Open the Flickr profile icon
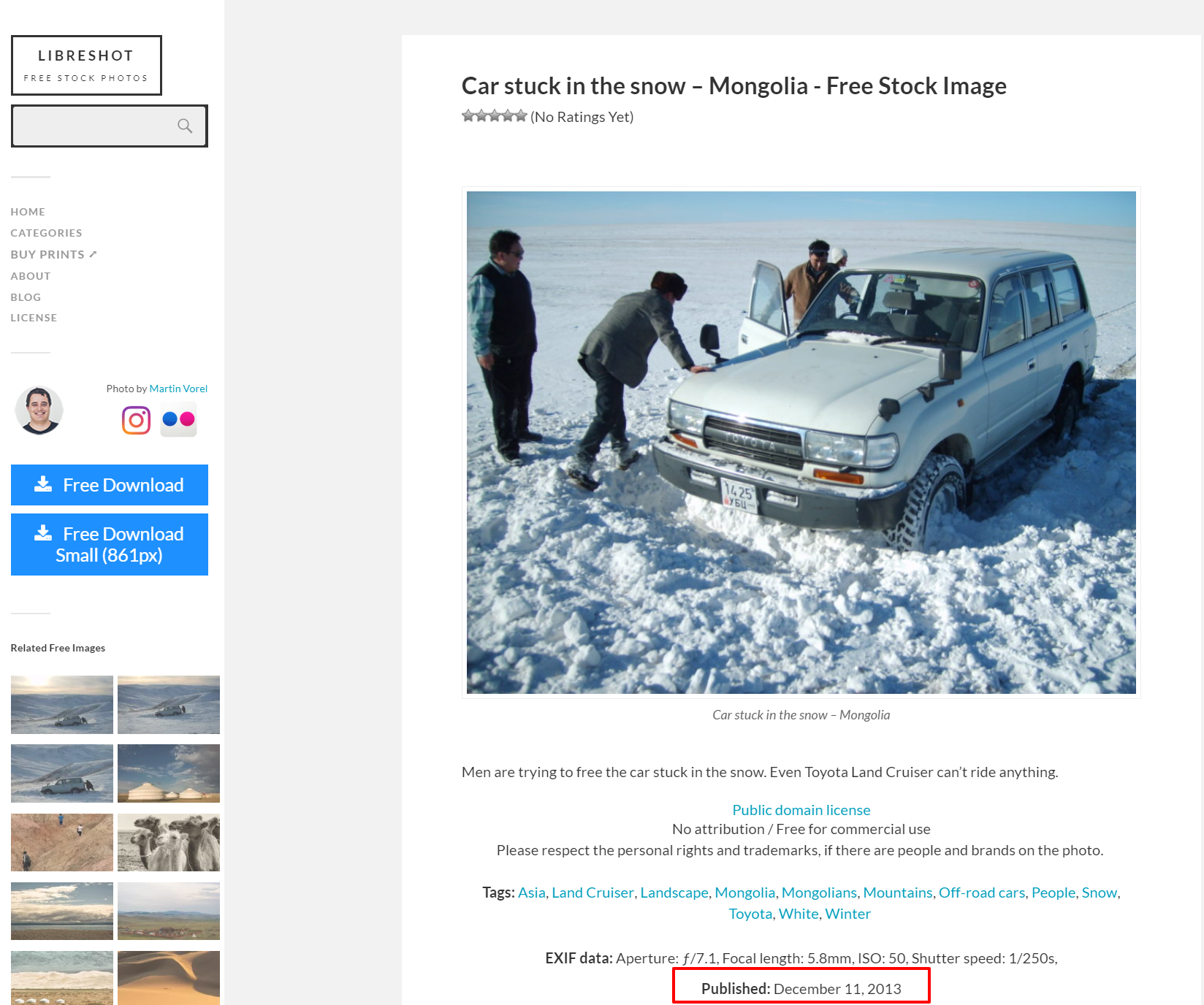Image resolution: width=1204 pixels, height=1005 pixels. (x=178, y=419)
